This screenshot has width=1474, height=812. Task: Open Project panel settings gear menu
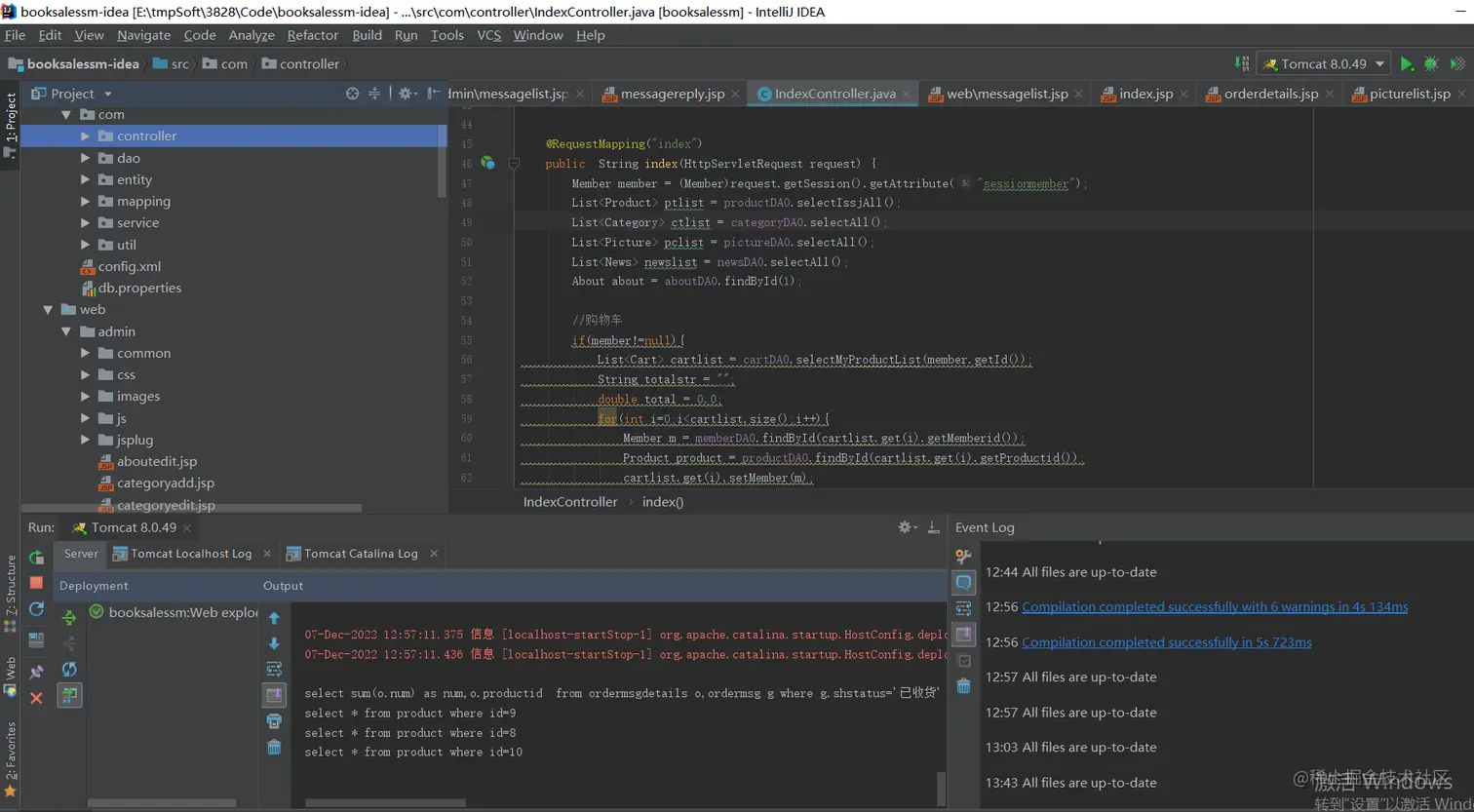pos(407,94)
